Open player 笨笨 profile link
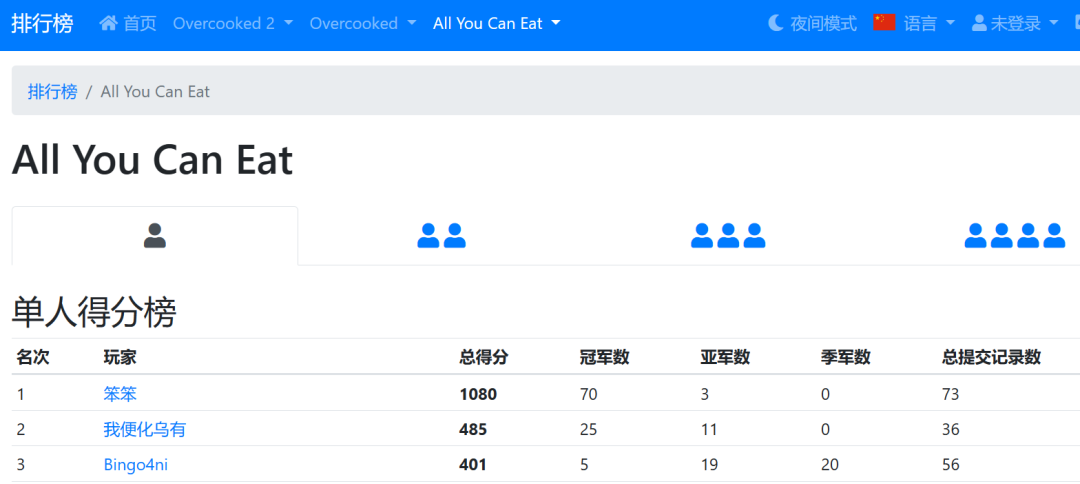Image resolution: width=1080 pixels, height=484 pixels. 121,394
